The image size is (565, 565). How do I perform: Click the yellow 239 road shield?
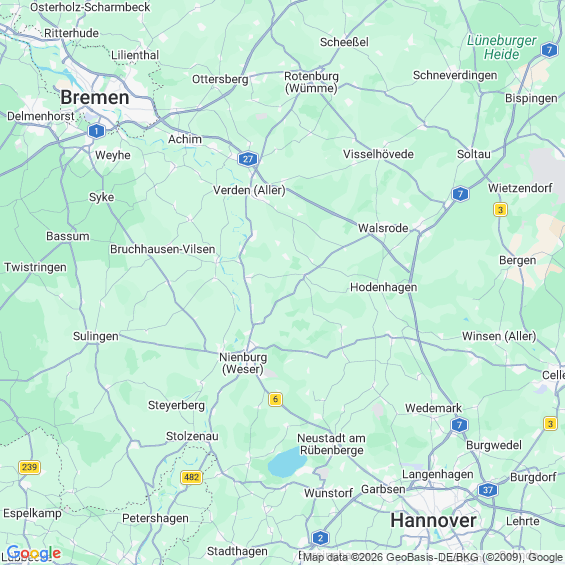pos(29,467)
